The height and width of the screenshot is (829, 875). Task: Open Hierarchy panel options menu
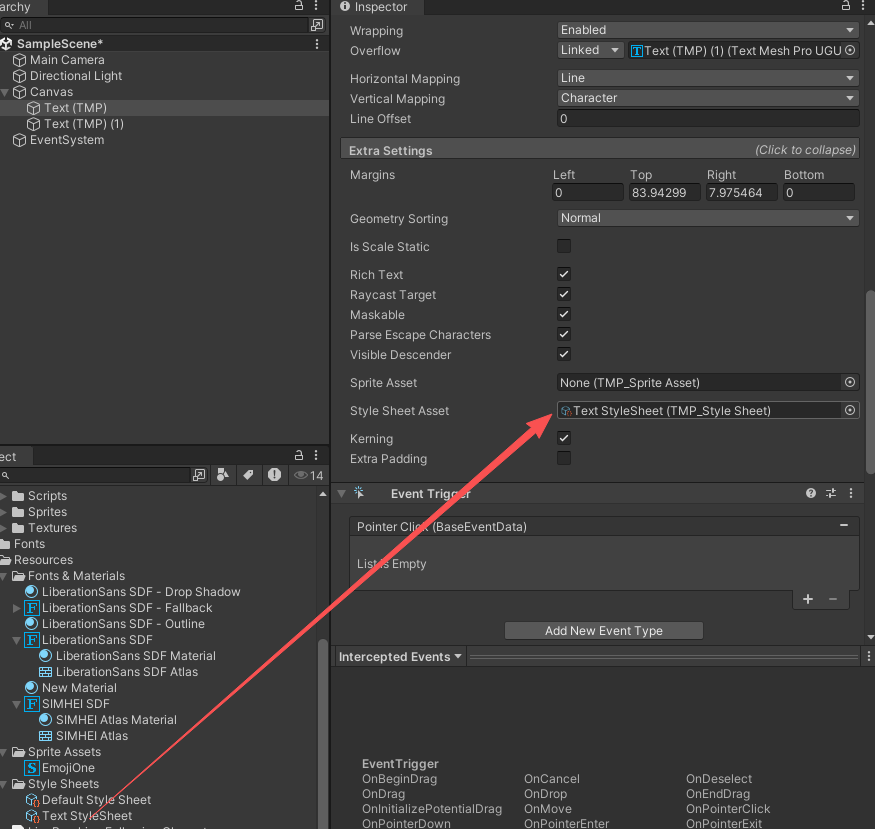coord(316,6)
